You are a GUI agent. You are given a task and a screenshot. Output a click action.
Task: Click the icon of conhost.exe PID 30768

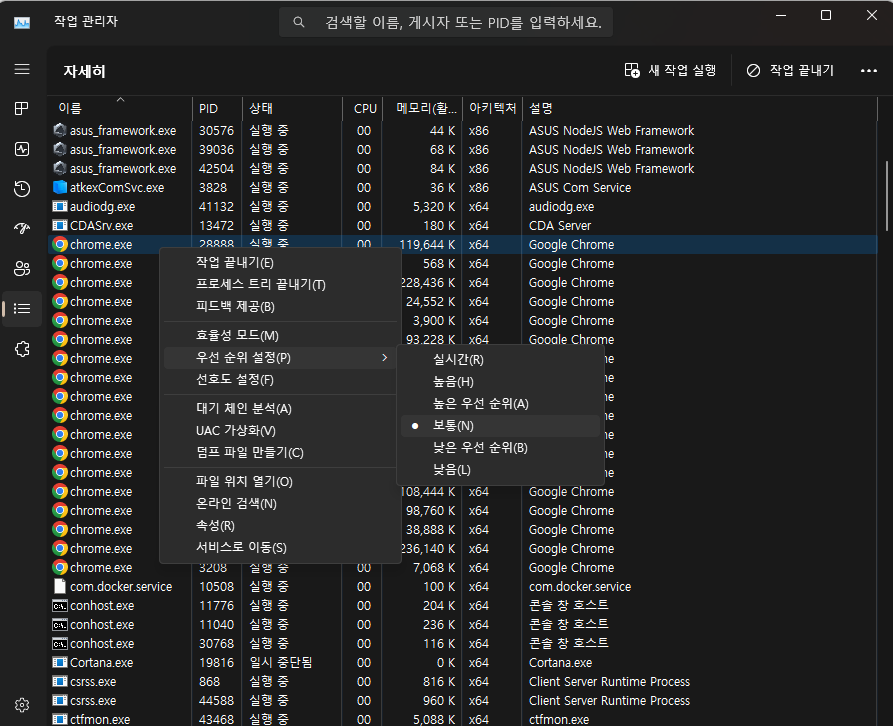coord(60,643)
